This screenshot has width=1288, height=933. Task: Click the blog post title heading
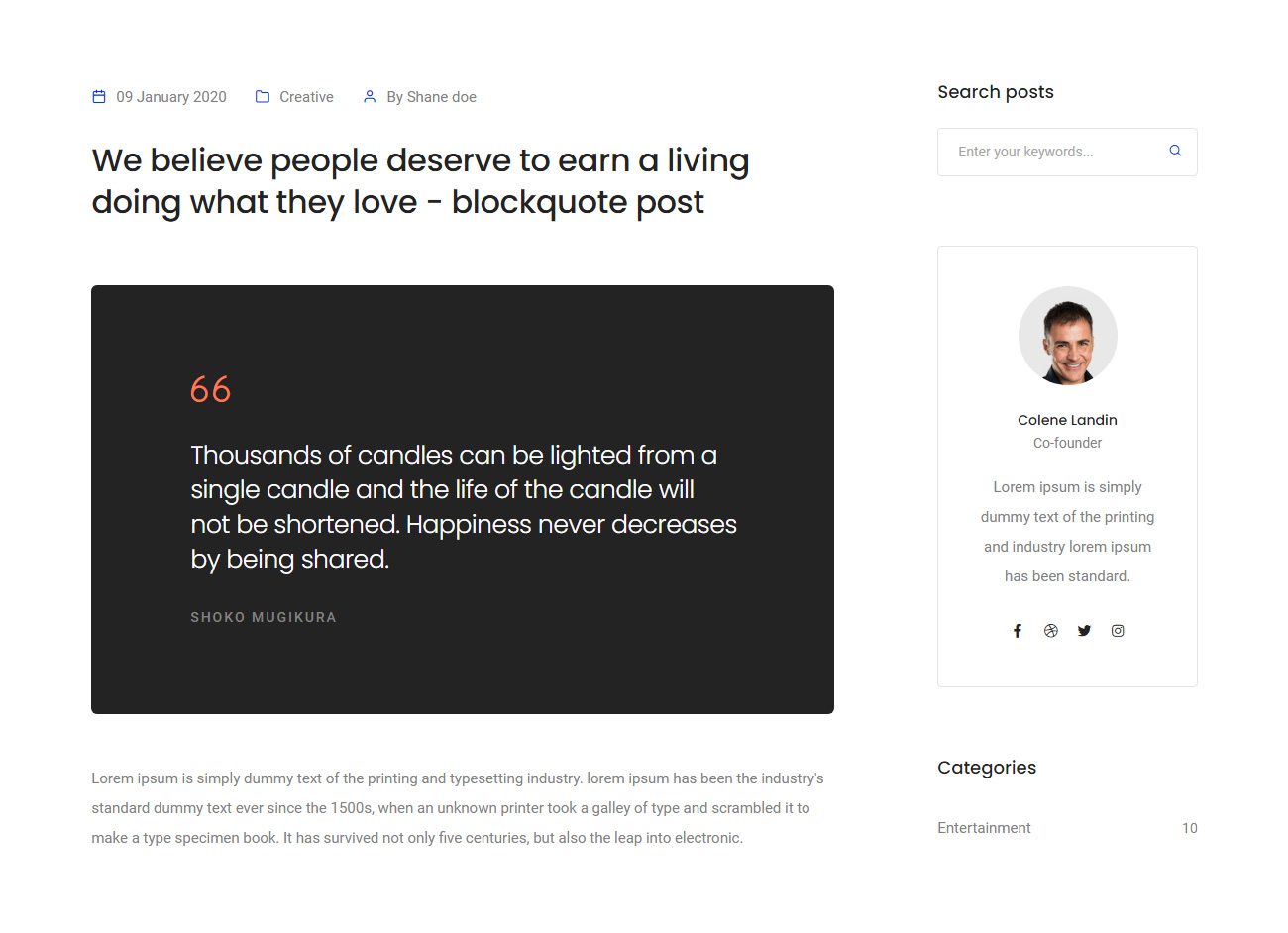click(420, 180)
